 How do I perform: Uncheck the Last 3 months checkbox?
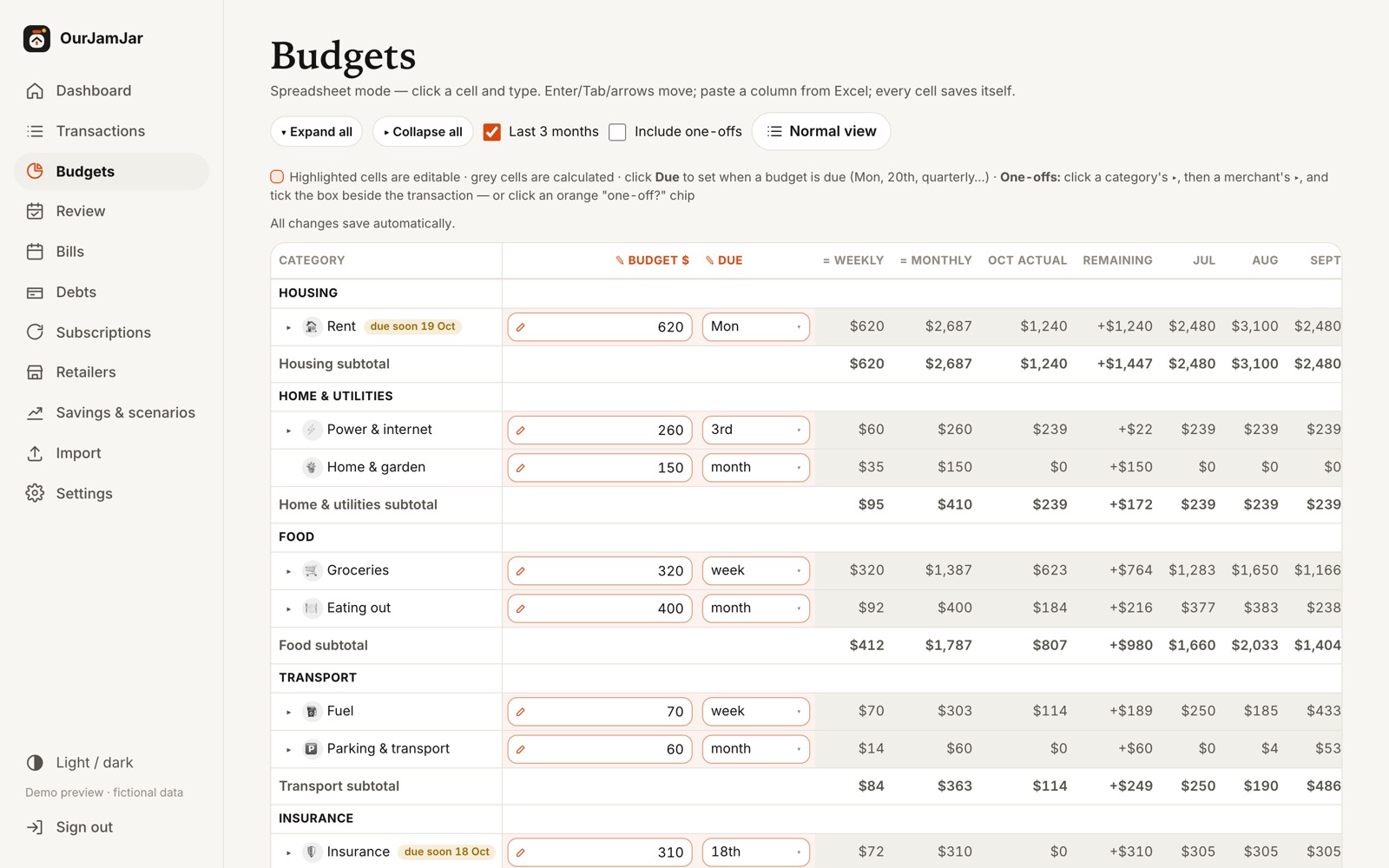[491, 132]
